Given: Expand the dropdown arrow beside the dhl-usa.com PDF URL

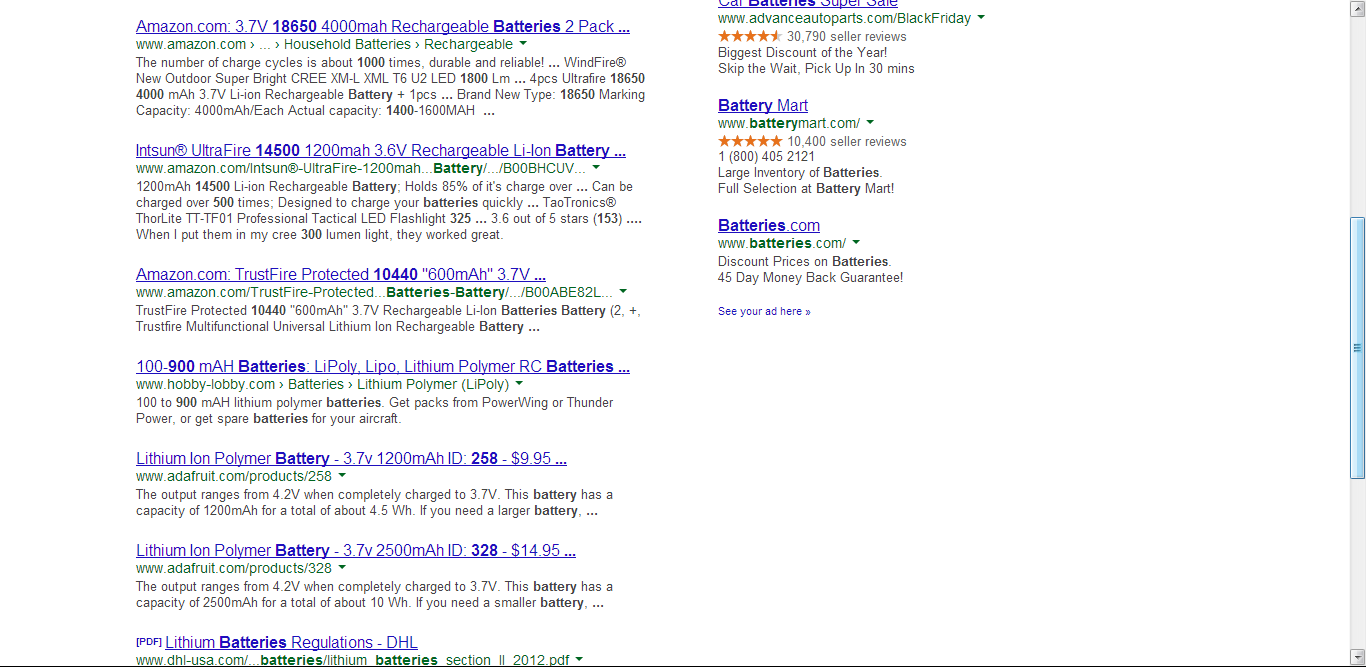Looking at the screenshot, I should tap(579, 661).
